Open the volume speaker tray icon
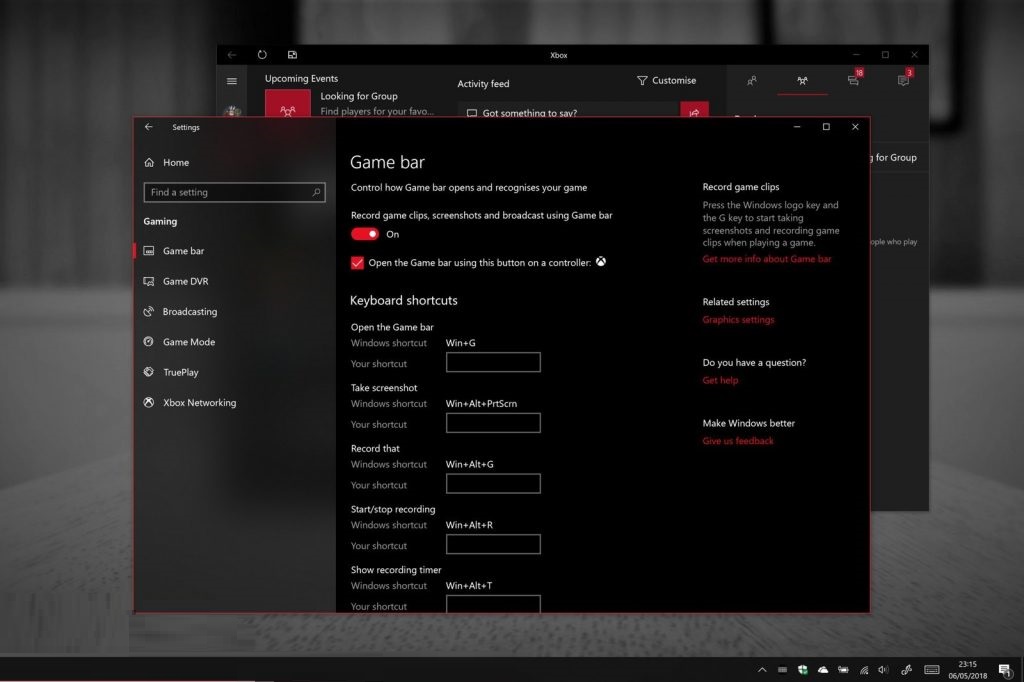Screen dimensions: 1024x682 point(884,670)
